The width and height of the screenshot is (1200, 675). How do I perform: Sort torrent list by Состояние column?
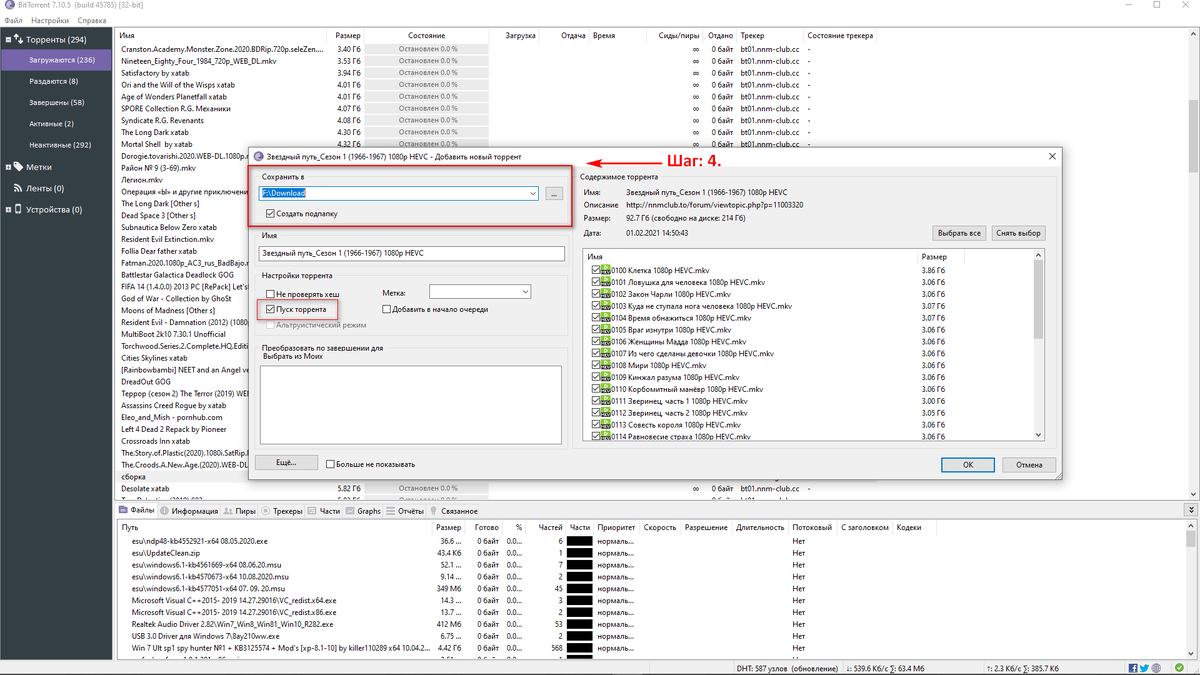428,35
